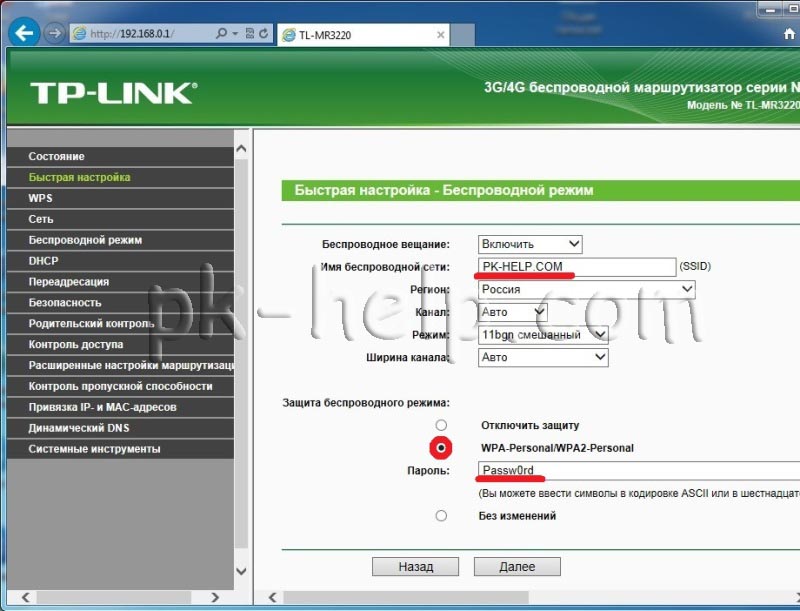The height and width of the screenshot is (611, 800).
Task: Open the Быстрая настройка menu item
Action: pyautogui.click(x=120, y=177)
